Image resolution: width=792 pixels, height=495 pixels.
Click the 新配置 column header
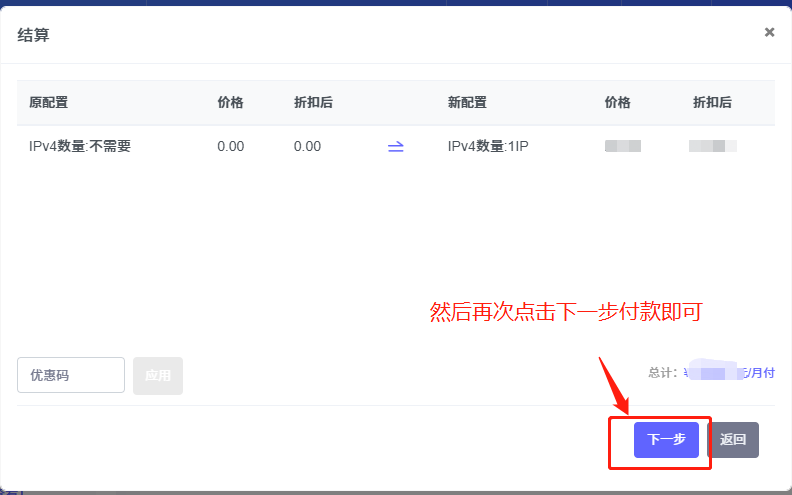pos(467,103)
